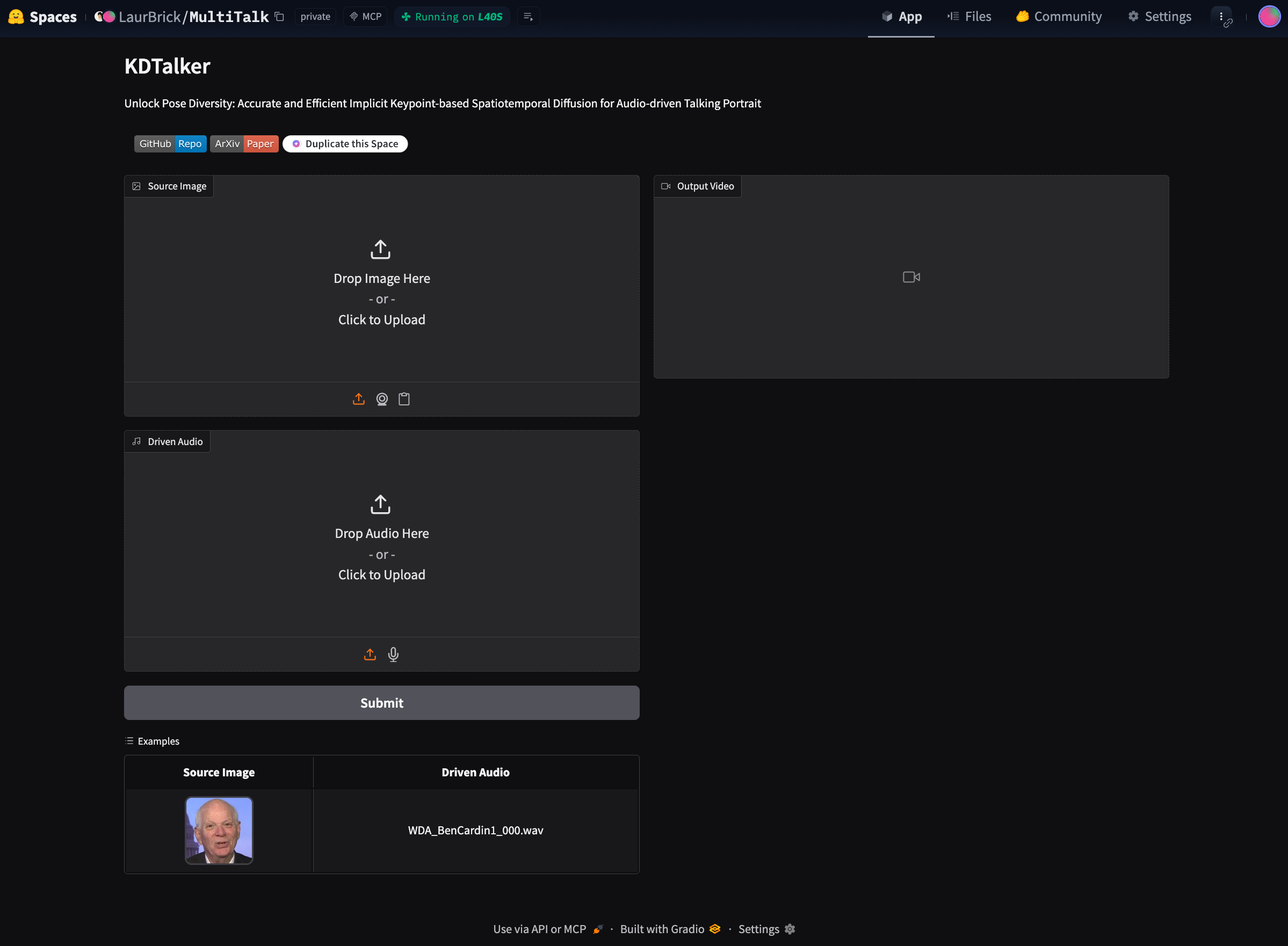Click the Source Image label tag

pyautogui.click(x=169, y=186)
